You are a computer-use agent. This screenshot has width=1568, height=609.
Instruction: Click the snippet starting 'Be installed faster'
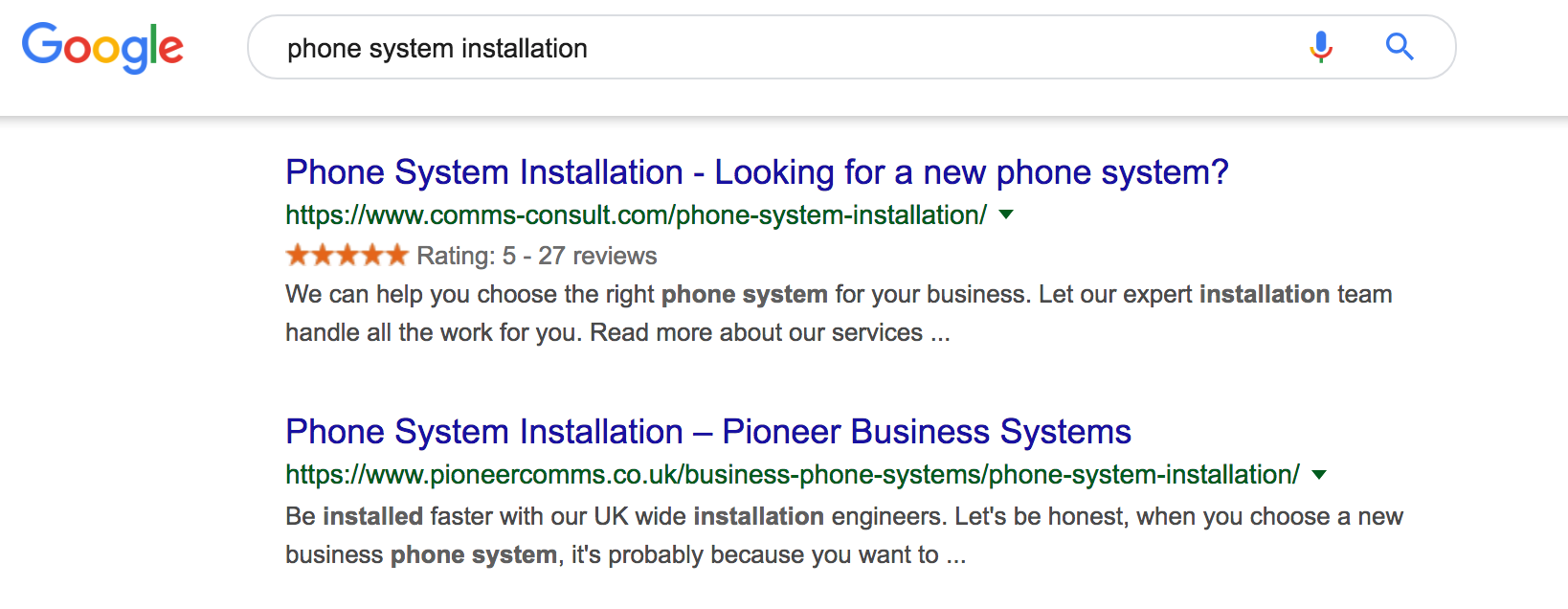tap(844, 535)
